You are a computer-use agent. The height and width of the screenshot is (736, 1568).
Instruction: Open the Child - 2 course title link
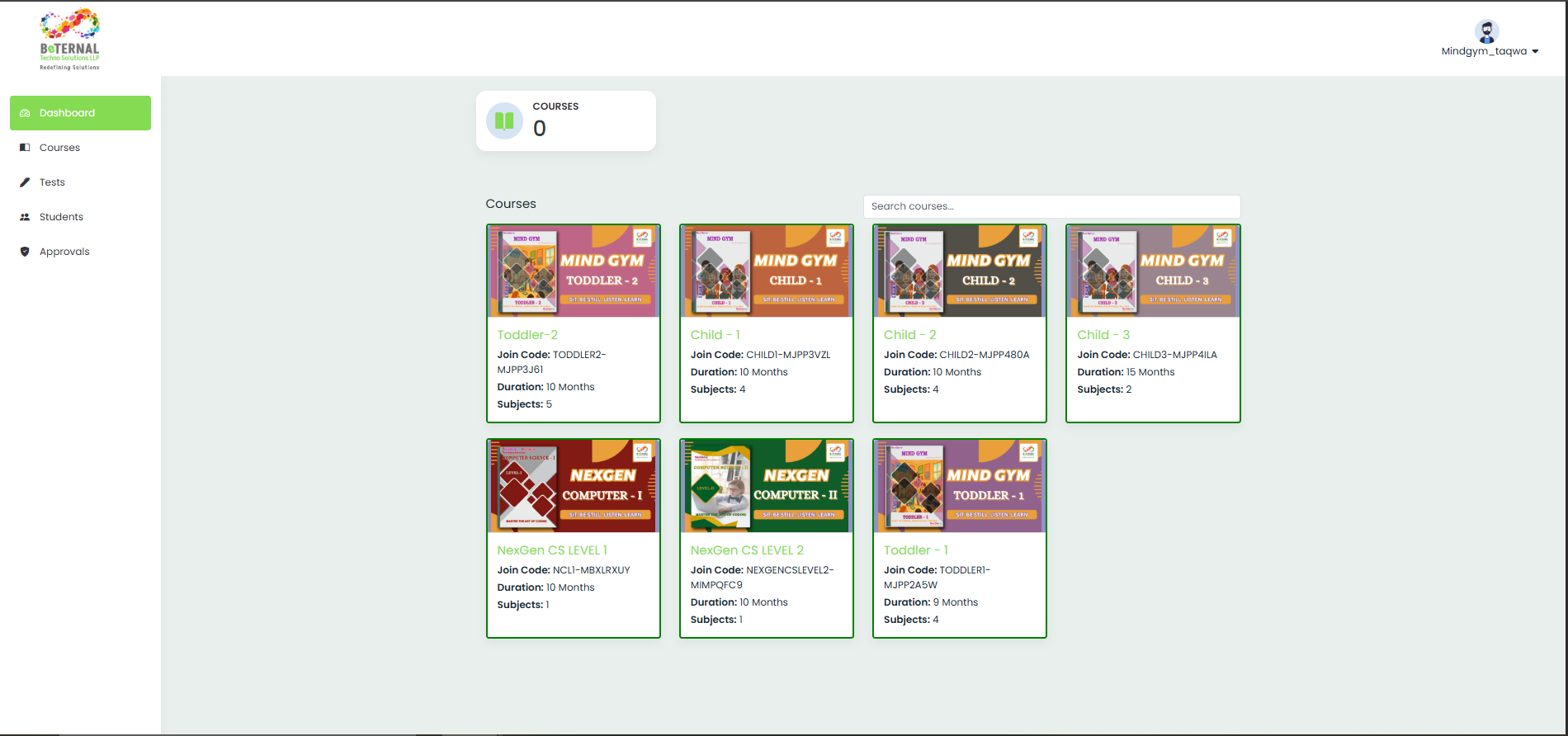point(910,335)
